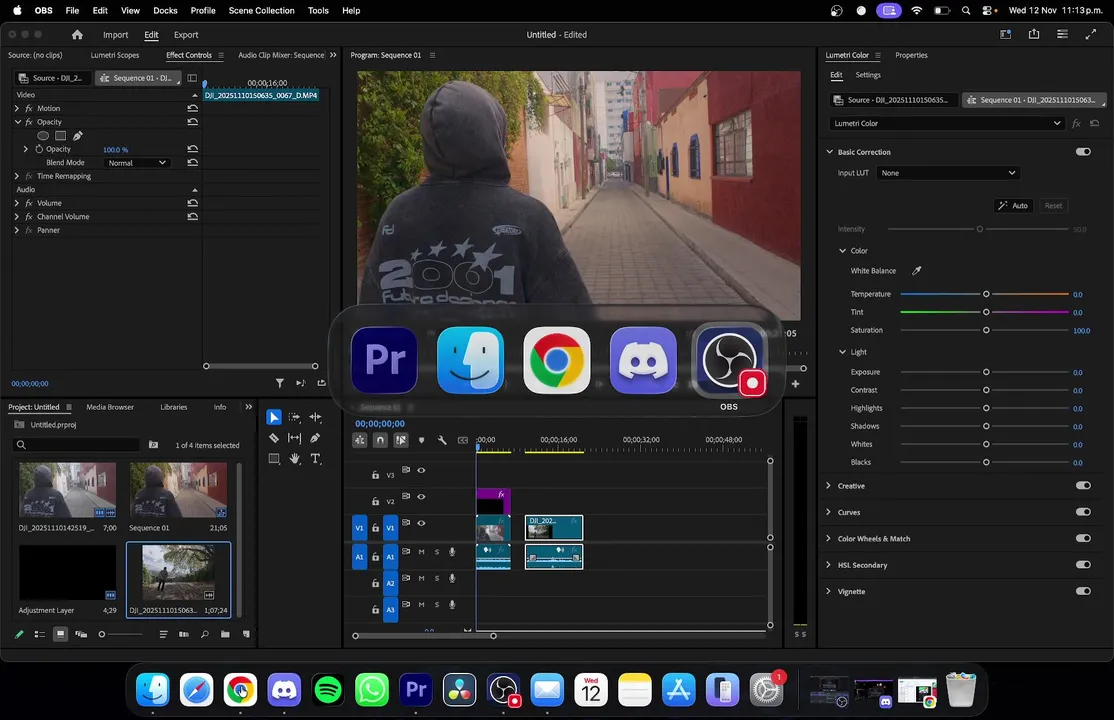Create a new bin in project panel

[225, 634]
